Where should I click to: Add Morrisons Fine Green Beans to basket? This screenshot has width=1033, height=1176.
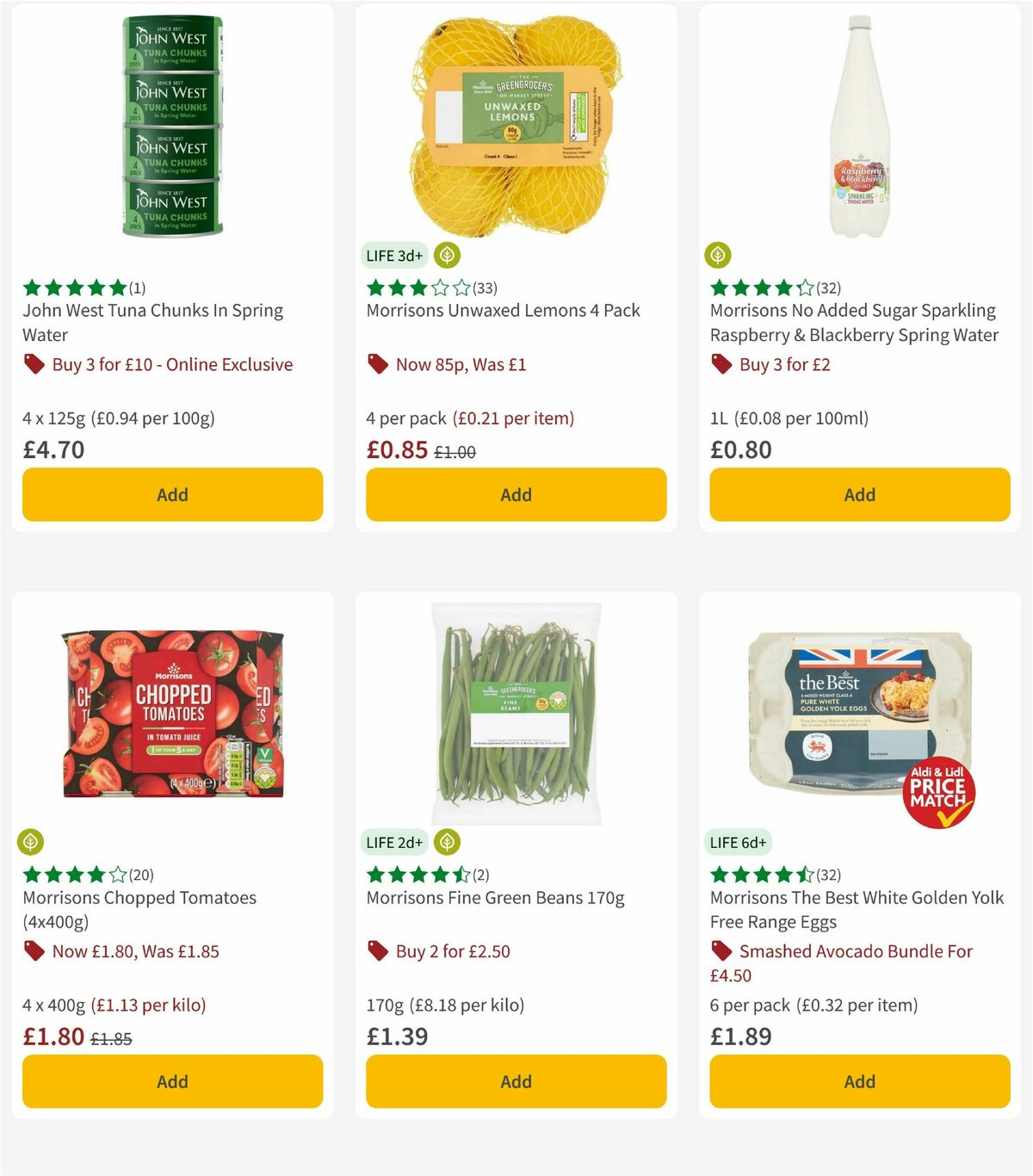click(516, 1081)
